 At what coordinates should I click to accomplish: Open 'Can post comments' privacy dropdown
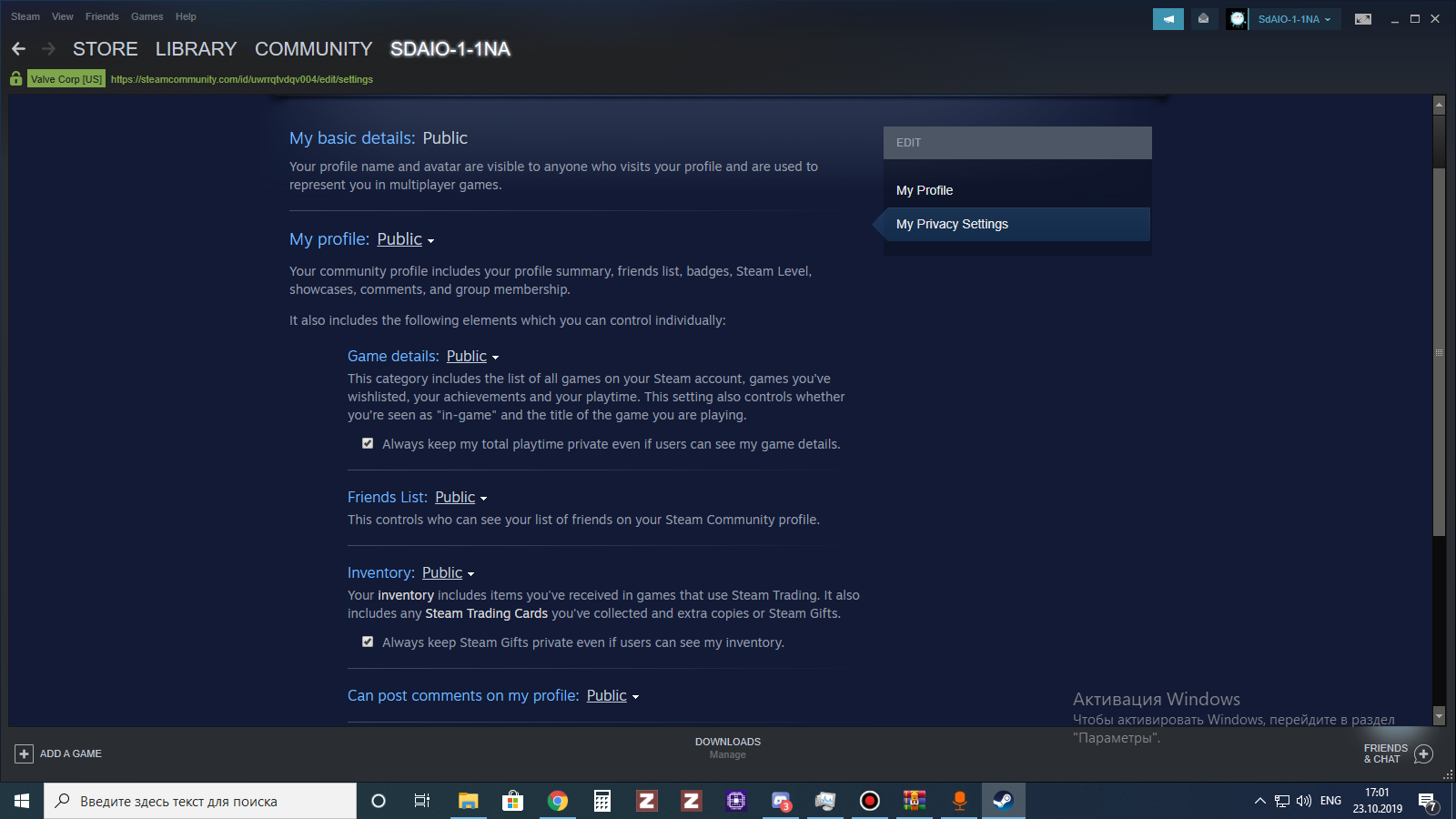click(x=612, y=696)
